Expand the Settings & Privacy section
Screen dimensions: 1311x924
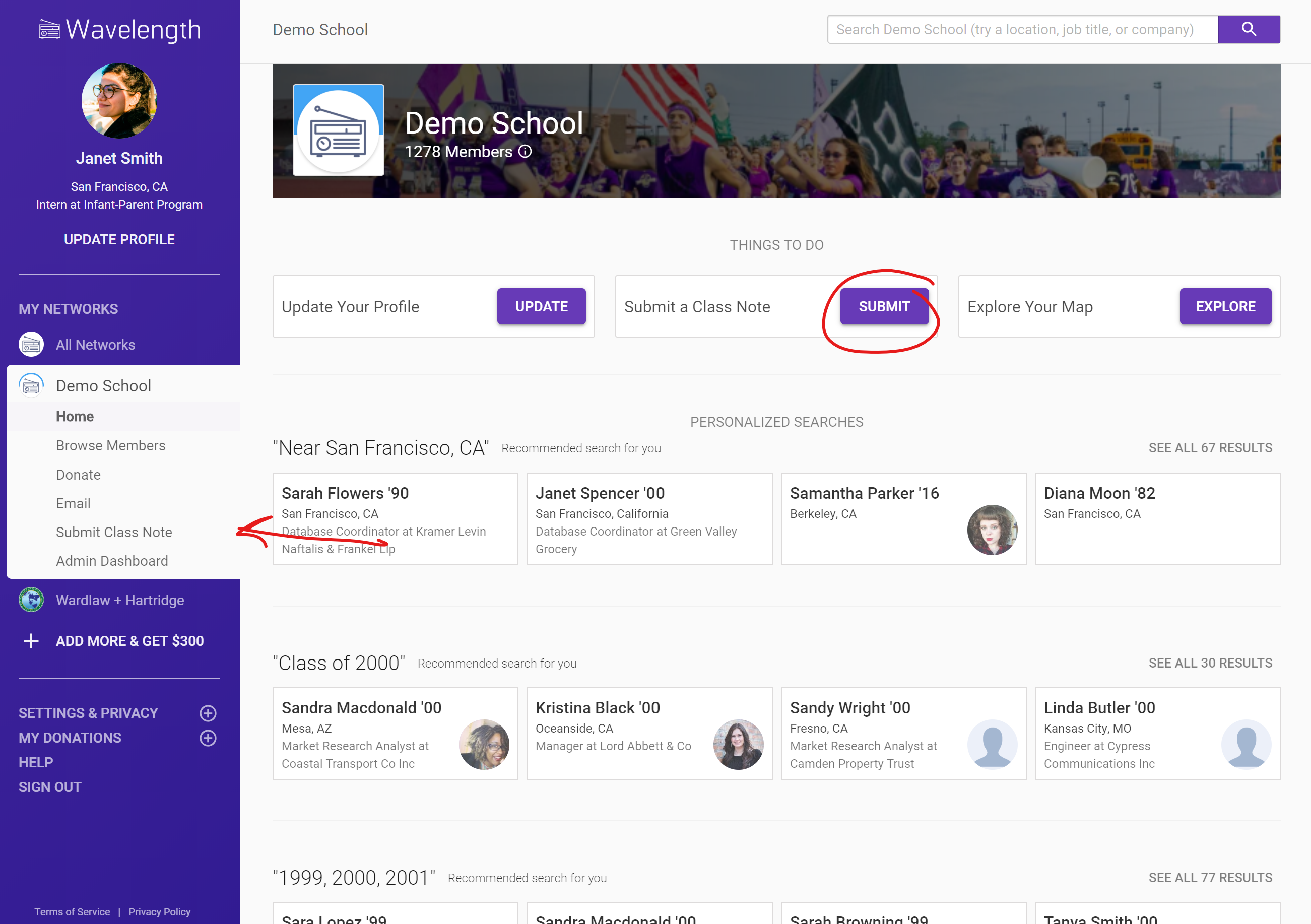208,713
